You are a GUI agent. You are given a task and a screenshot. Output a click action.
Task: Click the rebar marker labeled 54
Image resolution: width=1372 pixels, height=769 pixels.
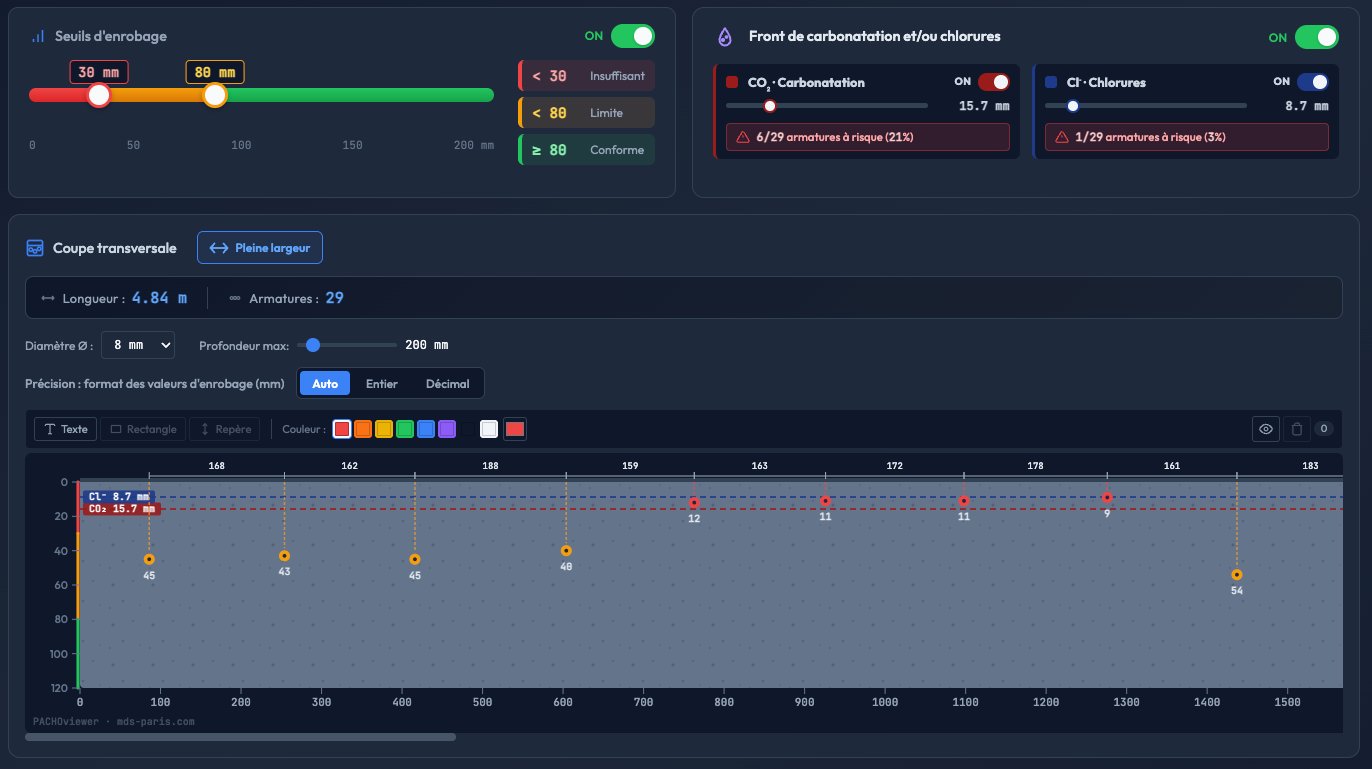[x=1237, y=575]
